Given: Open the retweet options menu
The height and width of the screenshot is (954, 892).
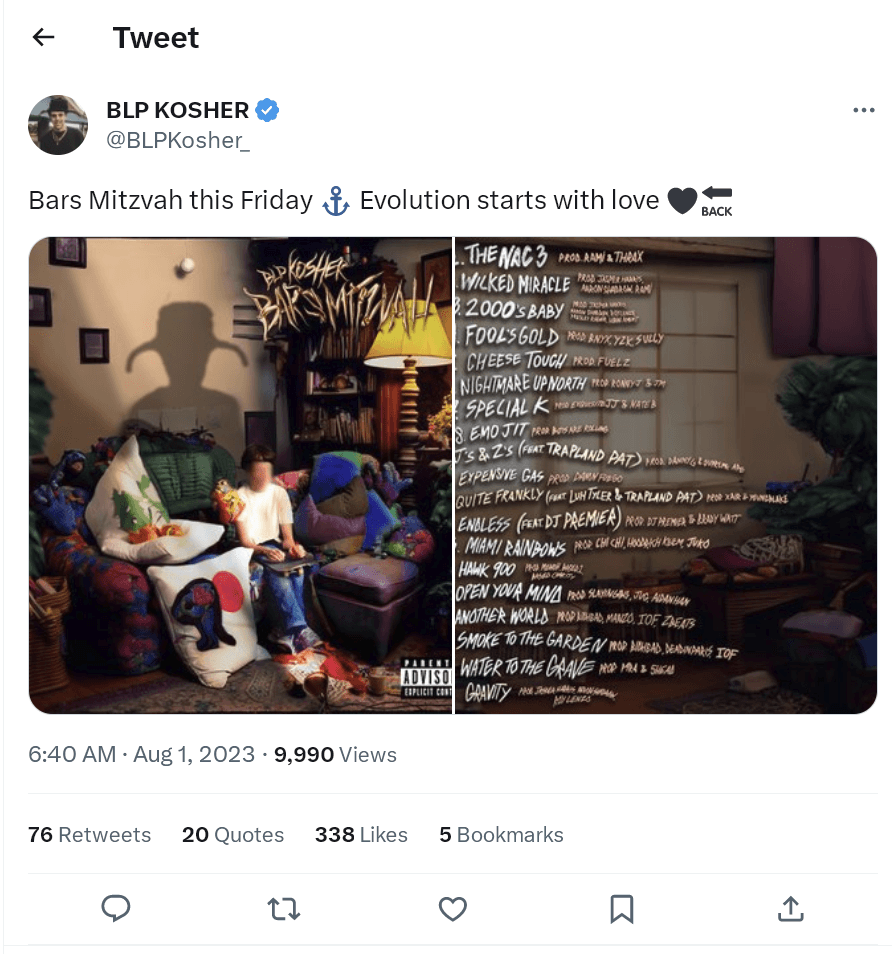Looking at the screenshot, I should [x=284, y=908].
